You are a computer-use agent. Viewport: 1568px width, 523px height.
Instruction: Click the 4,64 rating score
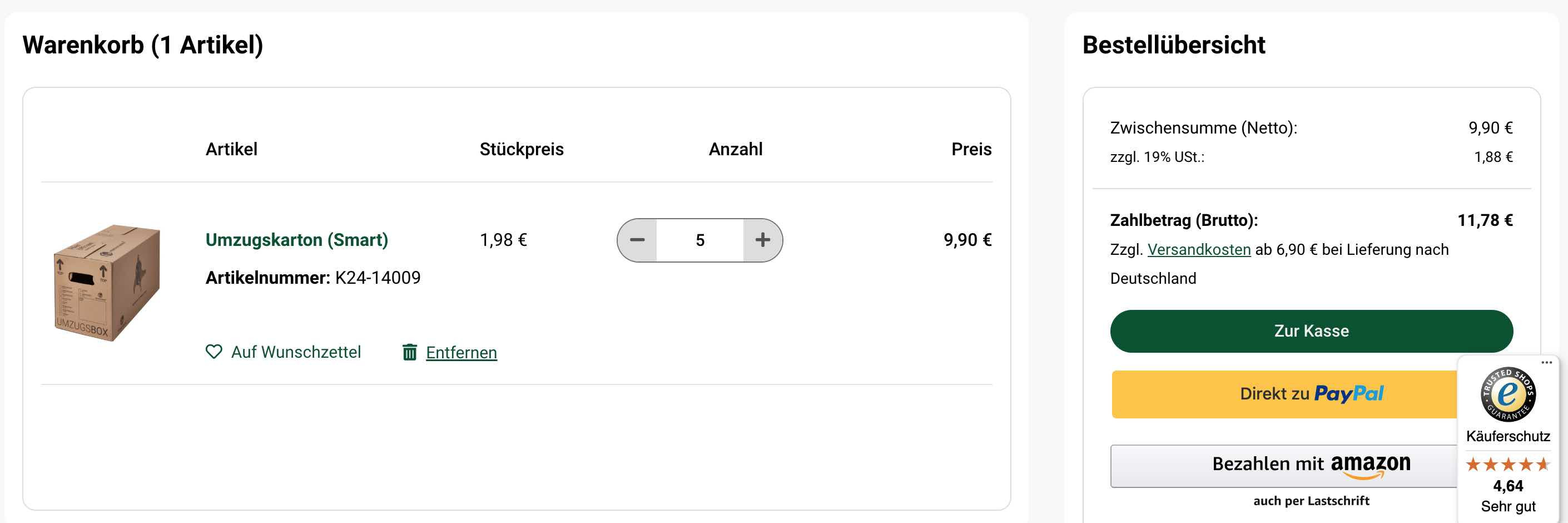click(1508, 486)
